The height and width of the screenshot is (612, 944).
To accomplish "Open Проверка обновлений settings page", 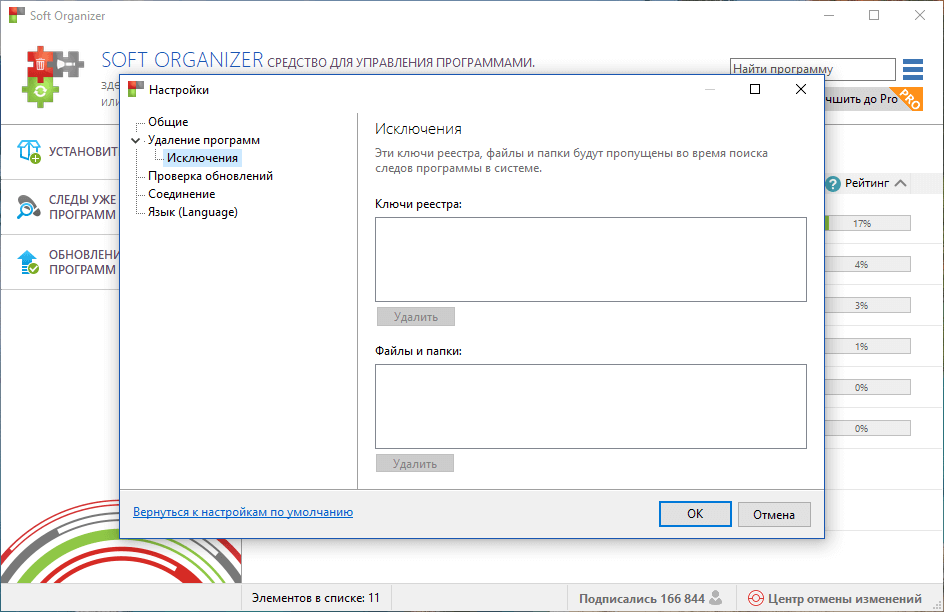I will tap(210, 176).
